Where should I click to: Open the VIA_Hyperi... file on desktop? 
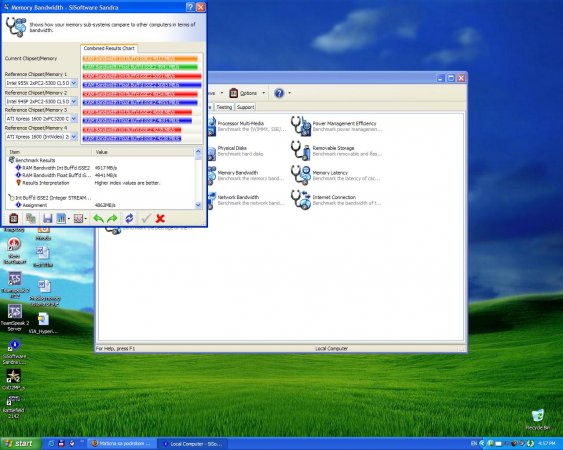pyautogui.click(x=43, y=323)
